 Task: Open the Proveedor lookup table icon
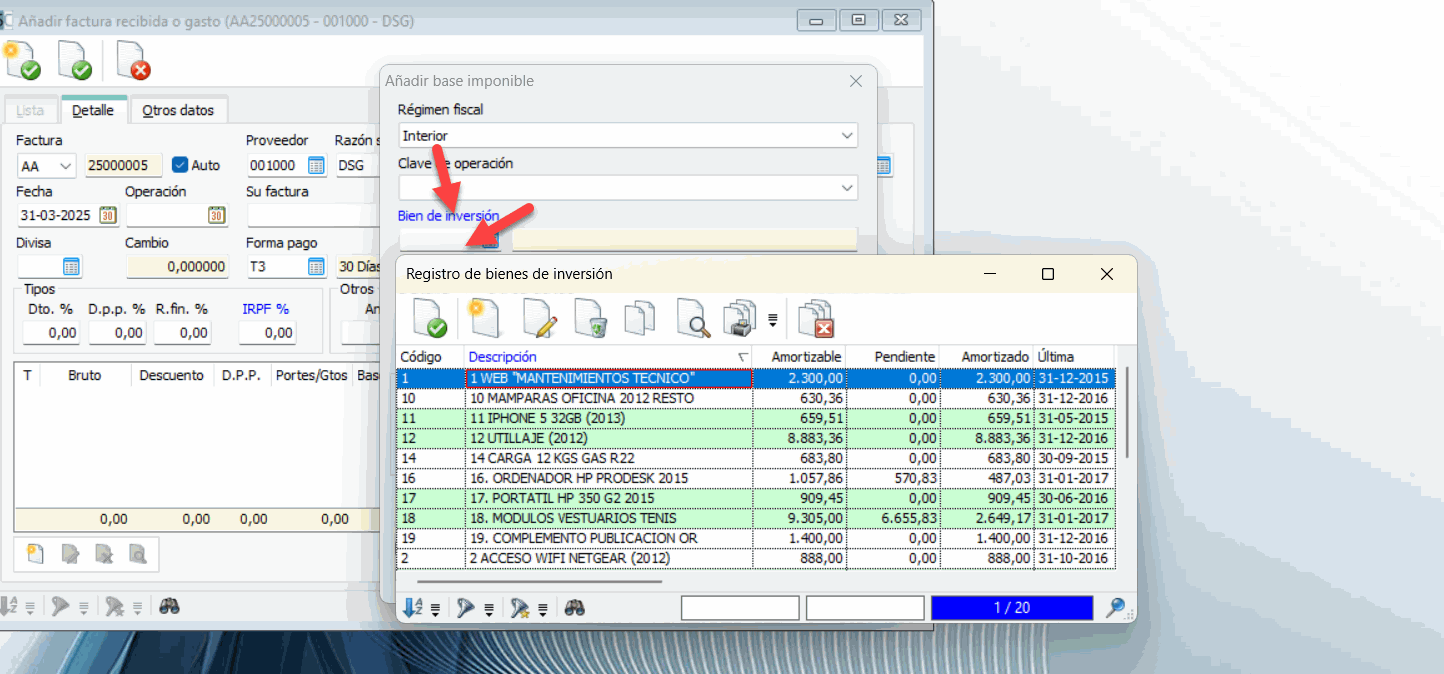click(x=316, y=165)
